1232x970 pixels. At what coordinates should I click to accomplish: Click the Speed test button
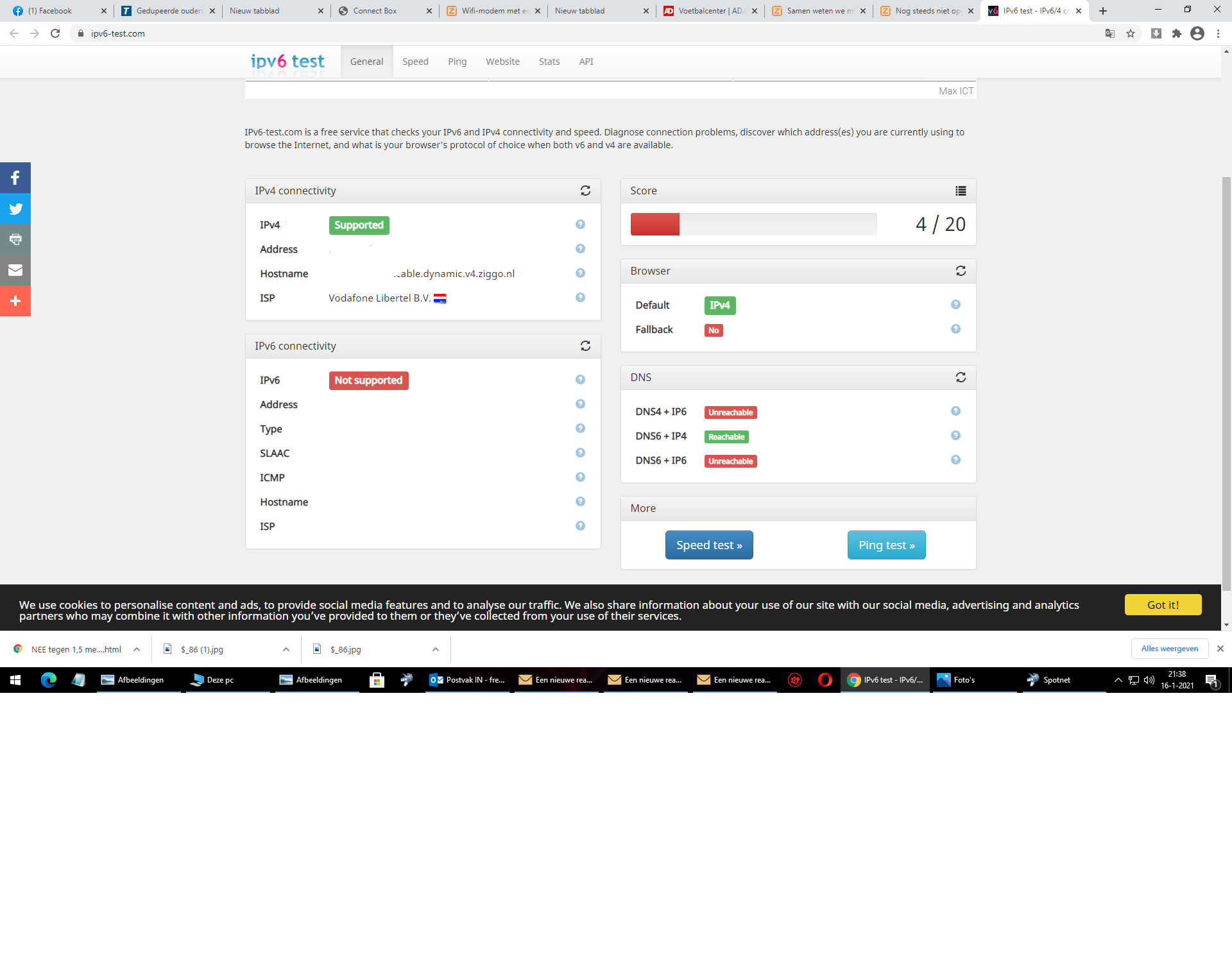coord(708,545)
